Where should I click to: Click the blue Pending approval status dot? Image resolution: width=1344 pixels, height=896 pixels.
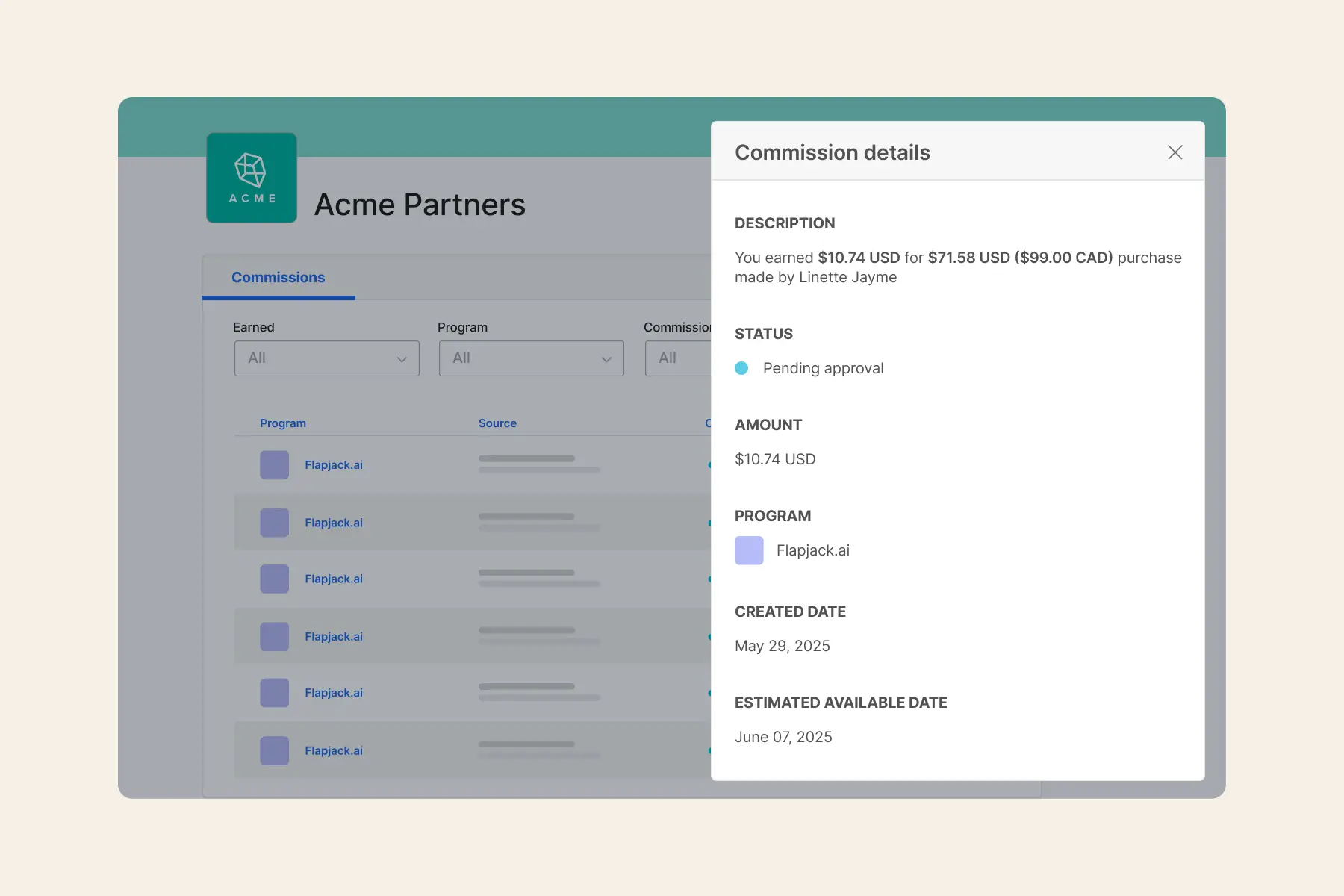pyautogui.click(x=741, y=368)
